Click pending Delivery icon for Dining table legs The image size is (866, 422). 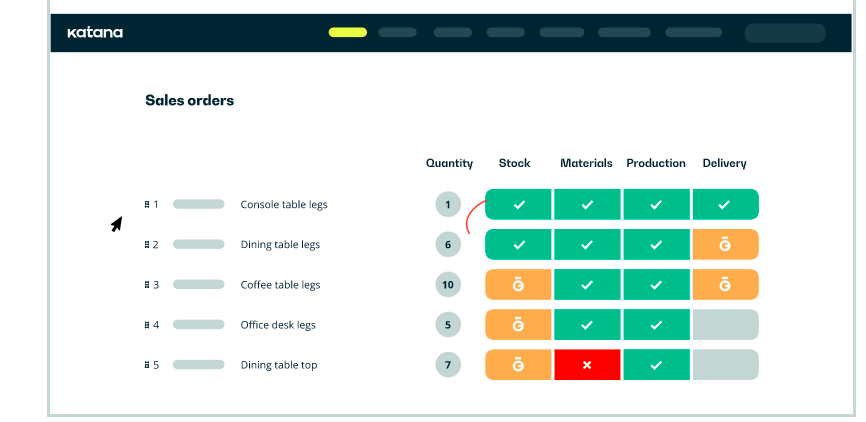[725, 245]
